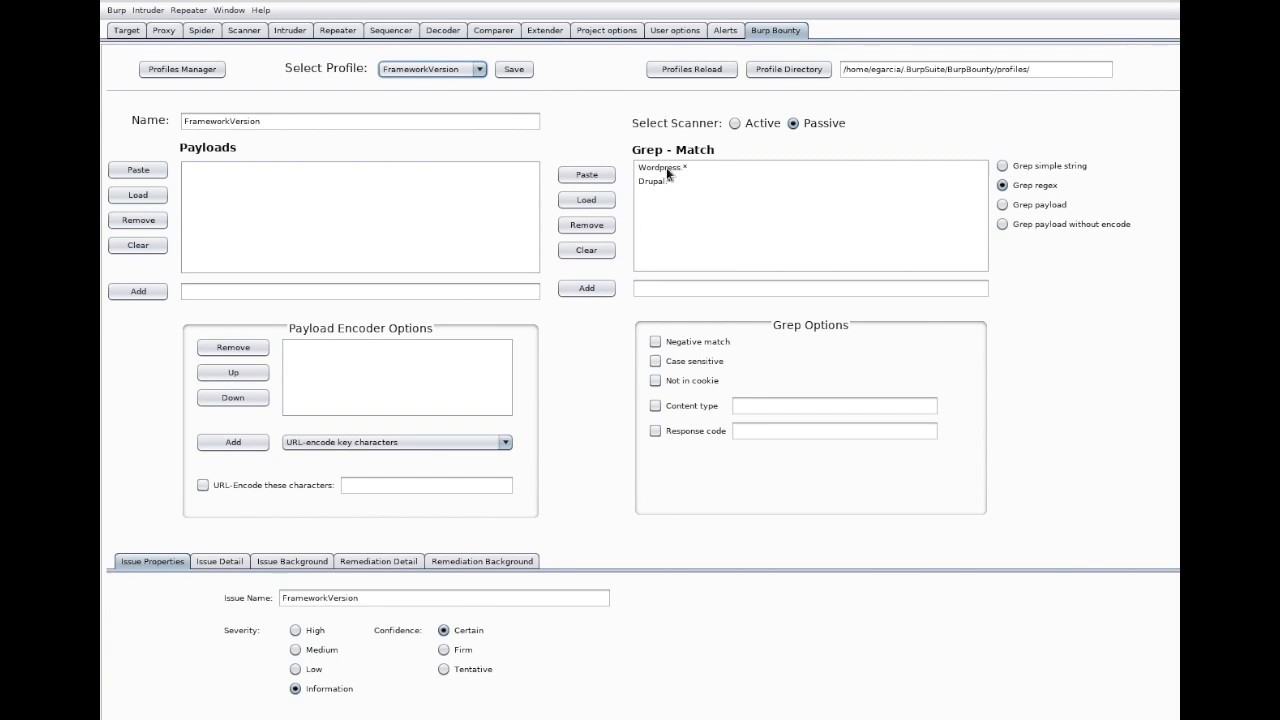Select the Drupal entry in Grep list

[652, 181]
